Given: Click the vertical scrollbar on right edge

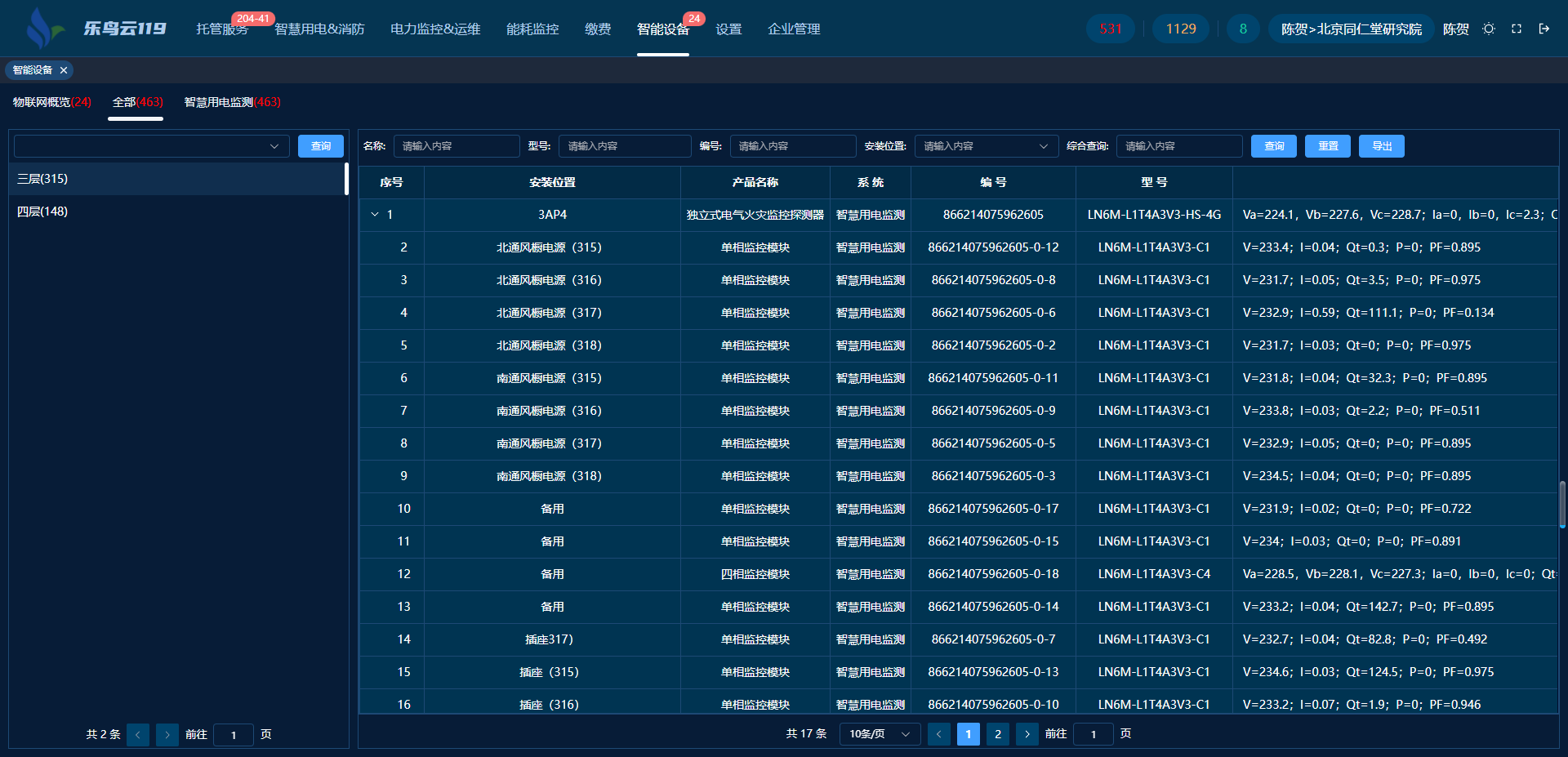Looking at the screenshot, I should [x=1562, y=504].
